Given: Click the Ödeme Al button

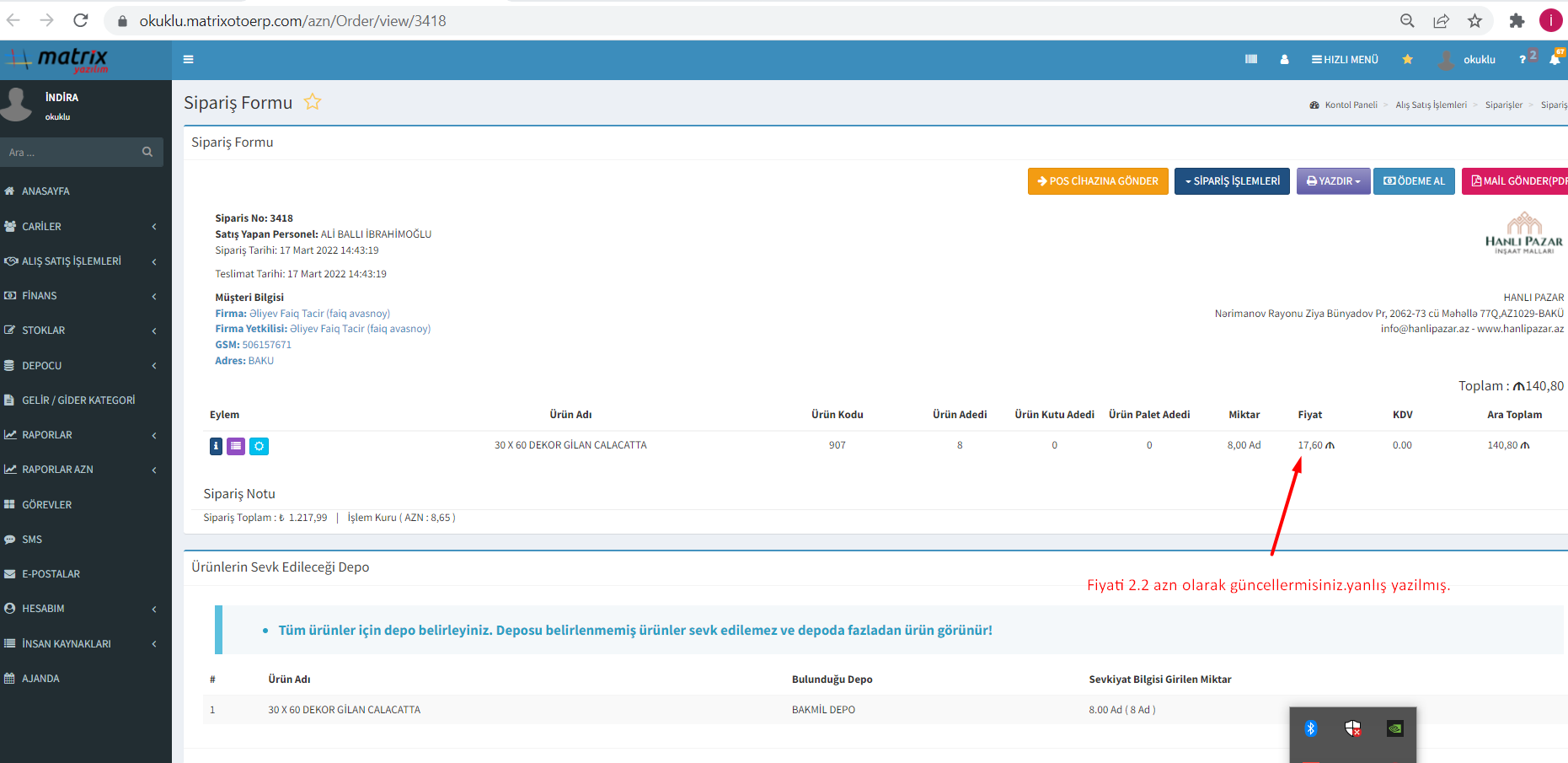Looking at the screenshot, I should tap(1414, 181).
